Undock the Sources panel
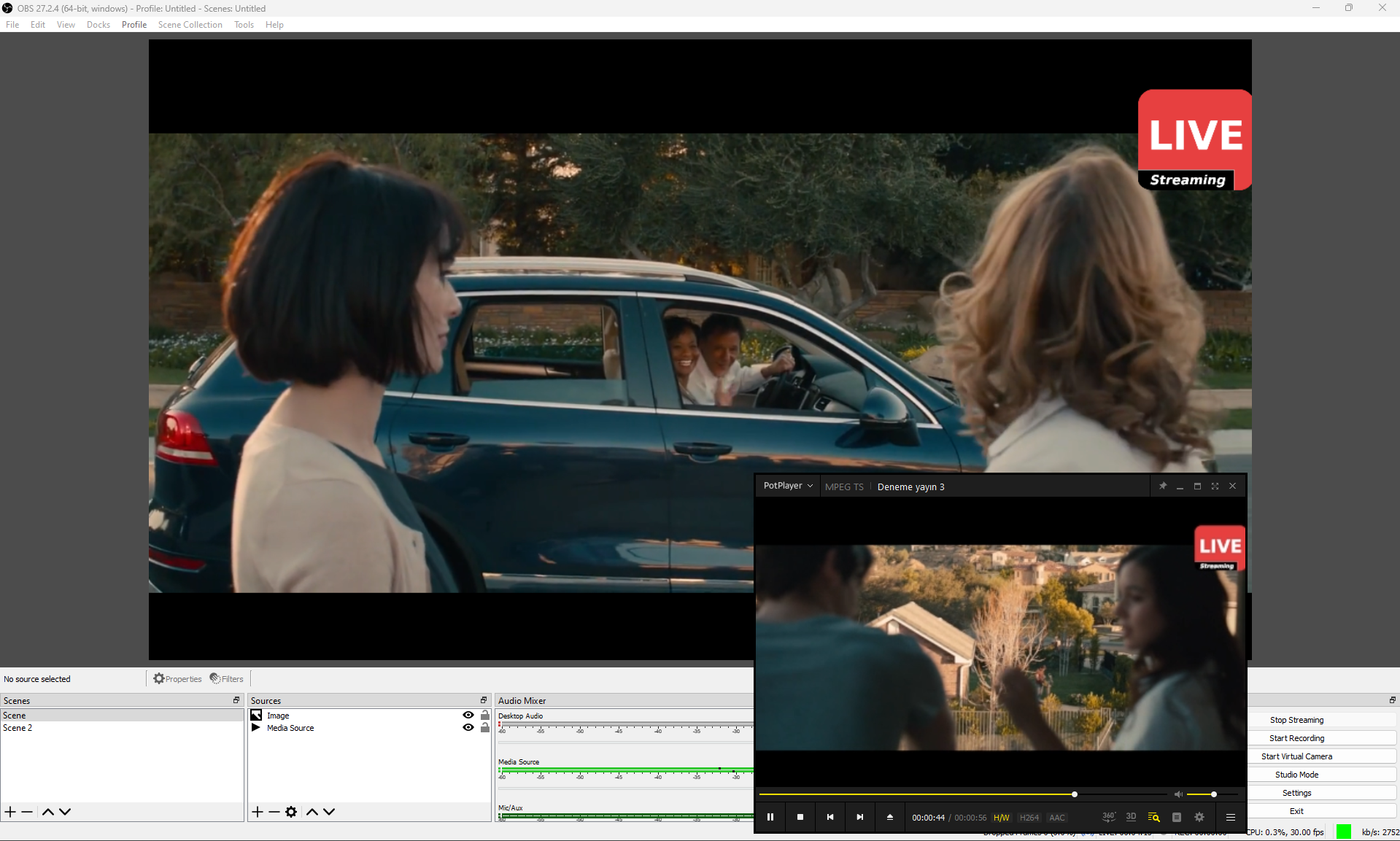This screenshot has height=841, width=1400. pos(484,700)
